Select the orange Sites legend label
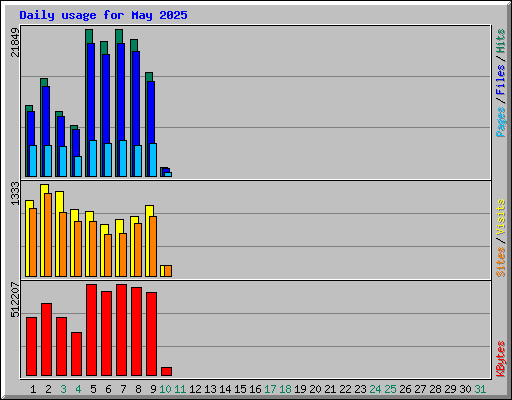Screen dimensions: 512x400 click(x=500, y=262)
